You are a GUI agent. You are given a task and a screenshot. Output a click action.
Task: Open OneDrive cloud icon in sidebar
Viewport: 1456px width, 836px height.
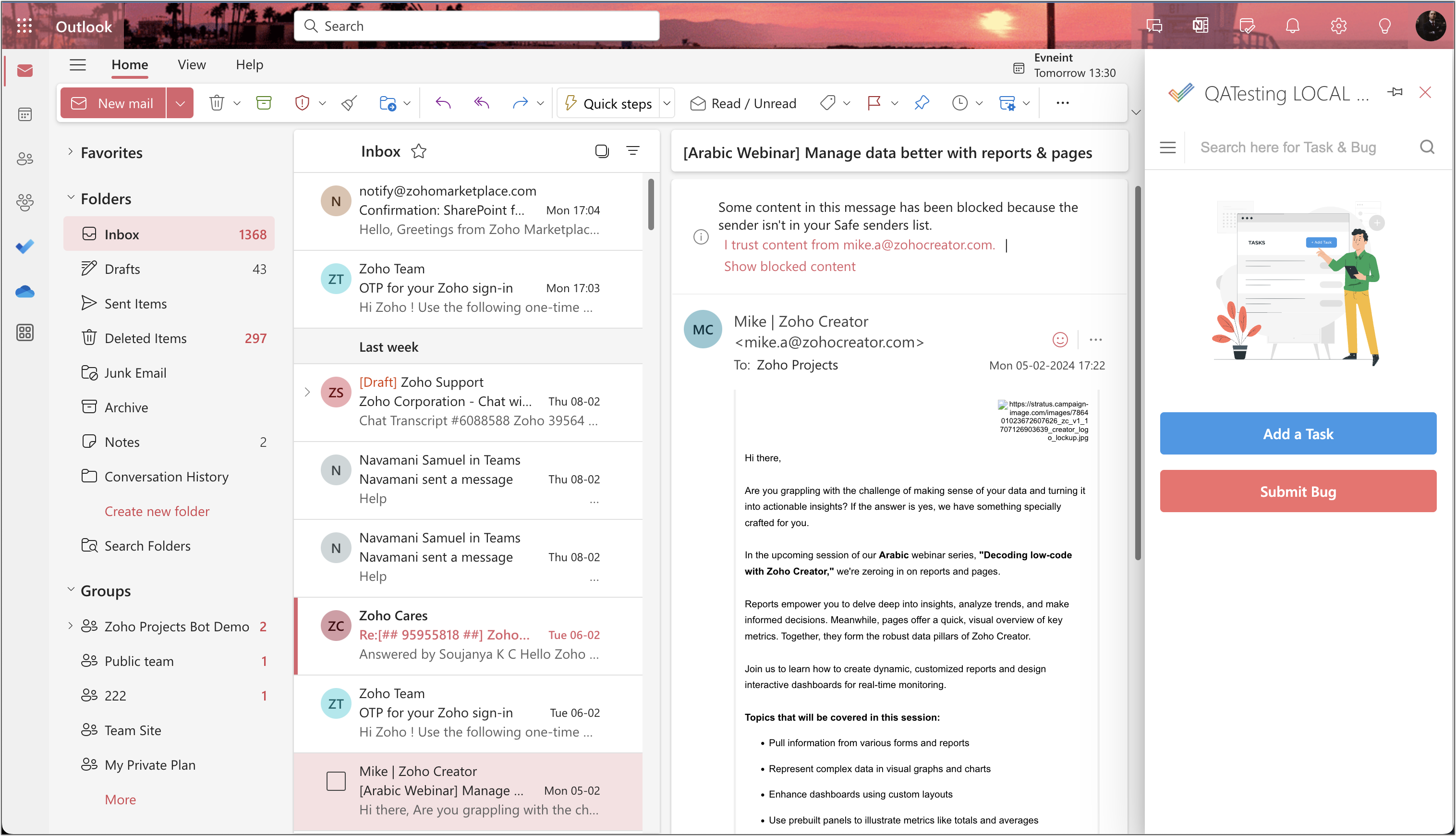24,292
